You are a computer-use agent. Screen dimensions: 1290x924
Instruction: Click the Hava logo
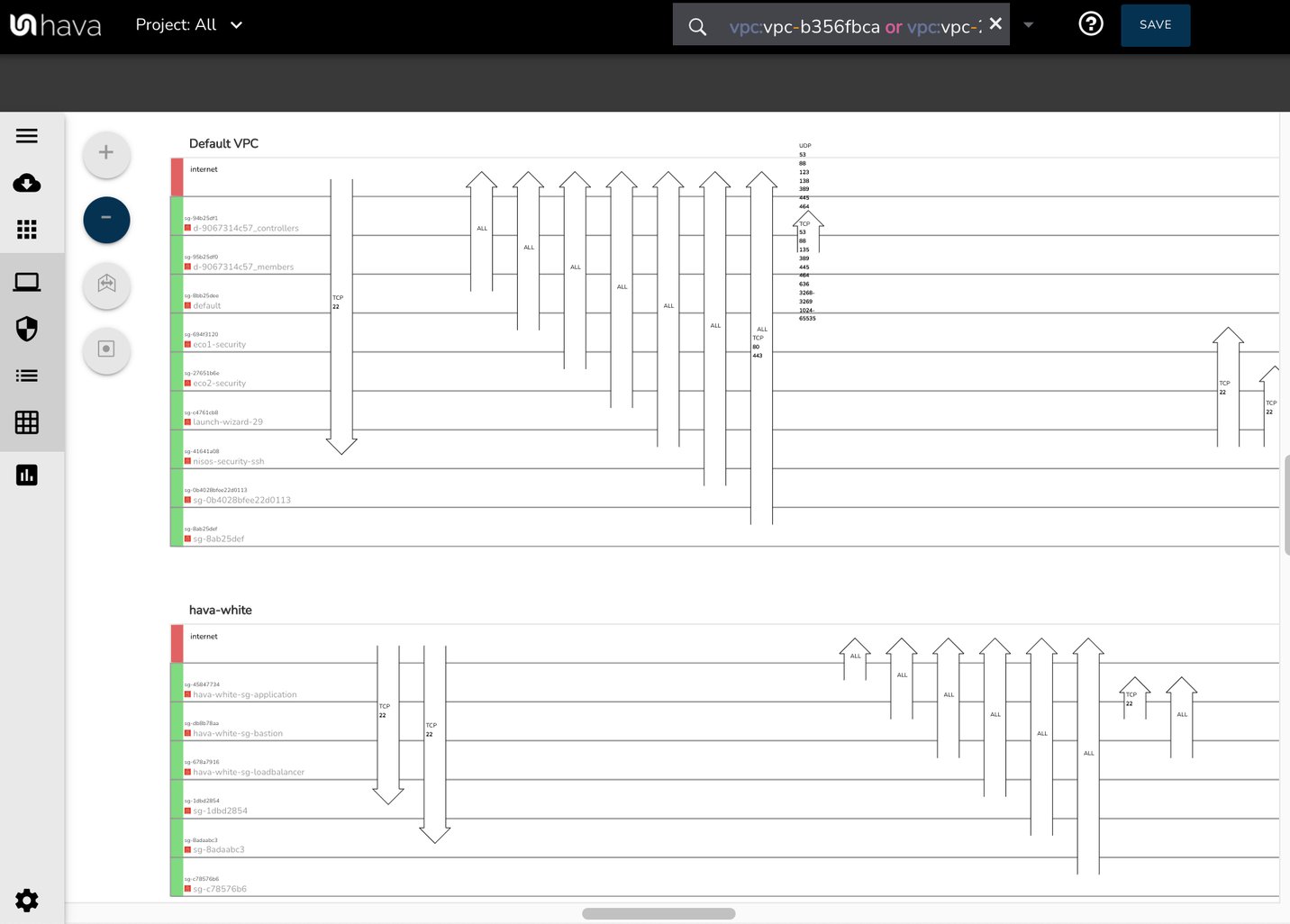pos(56,24)
